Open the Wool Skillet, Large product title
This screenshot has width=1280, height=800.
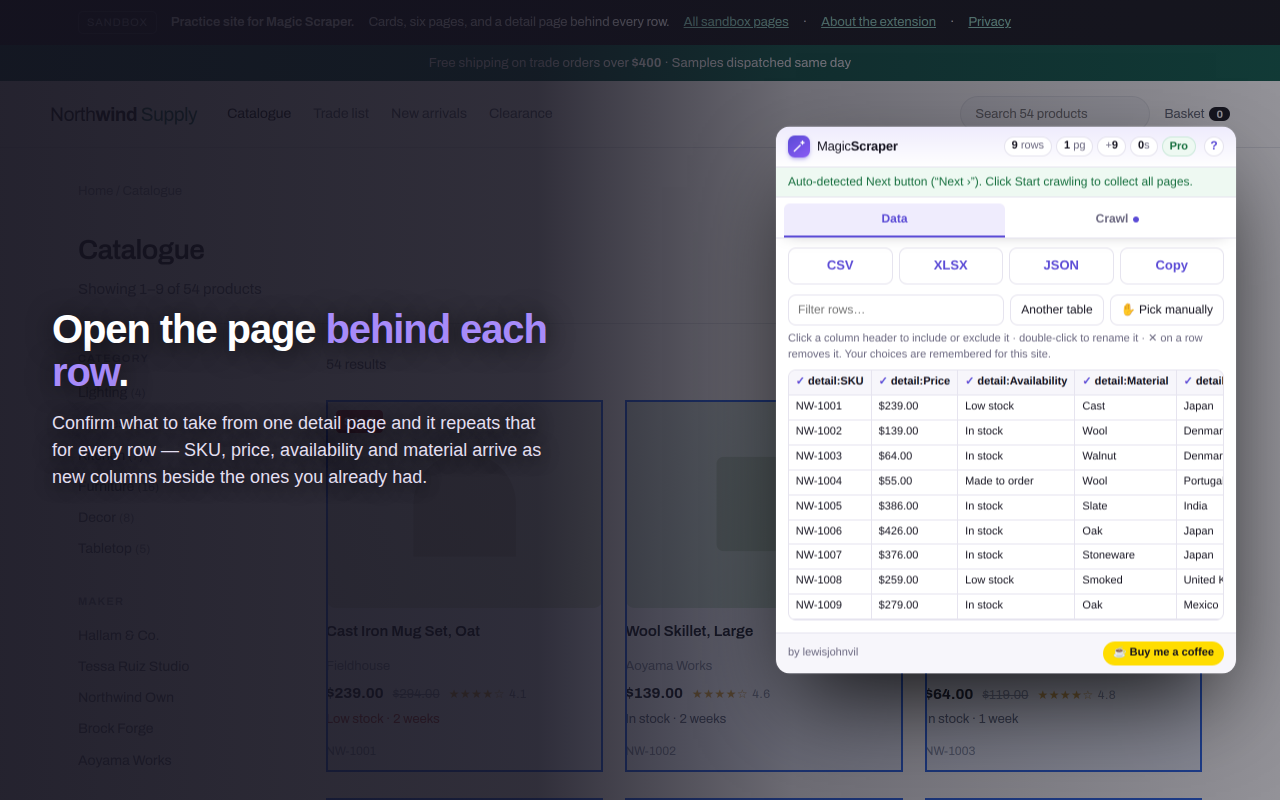pos(689,632)
